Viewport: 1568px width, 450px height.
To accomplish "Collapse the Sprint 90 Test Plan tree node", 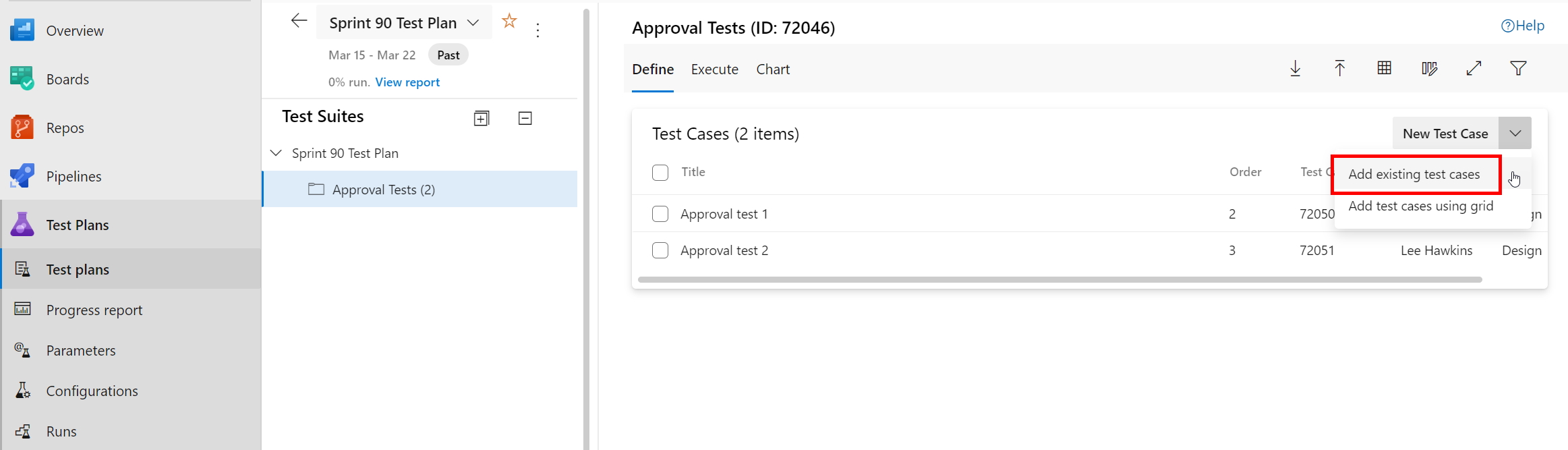I will 276,153.
